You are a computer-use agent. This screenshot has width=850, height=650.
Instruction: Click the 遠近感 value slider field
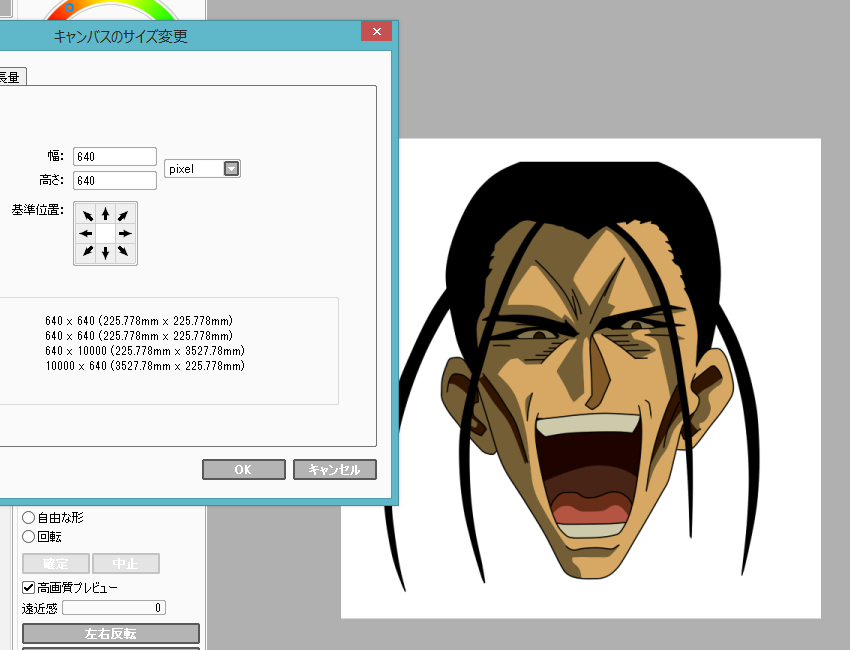114,608
